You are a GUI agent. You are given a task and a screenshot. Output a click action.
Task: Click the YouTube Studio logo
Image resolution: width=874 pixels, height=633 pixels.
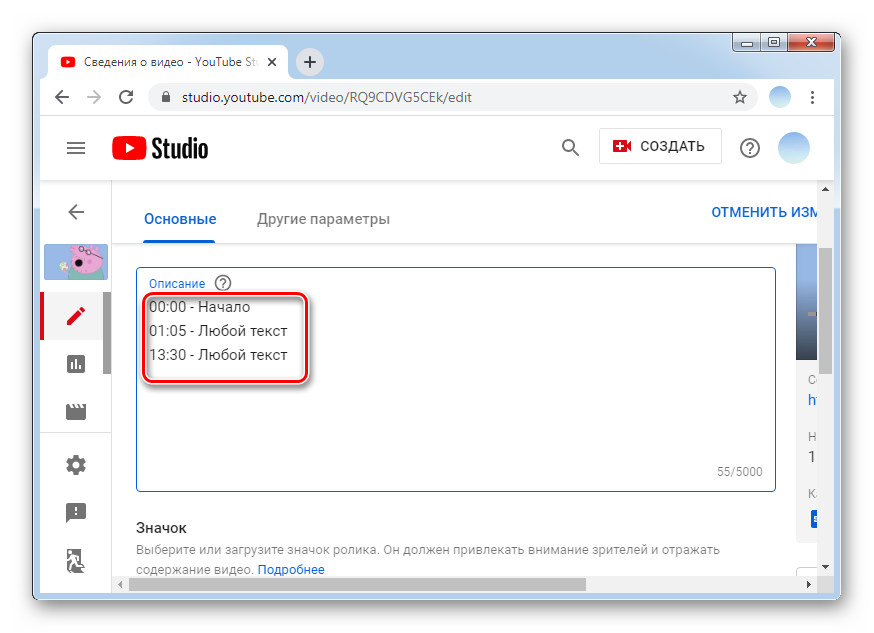click(x=160, y=148)
